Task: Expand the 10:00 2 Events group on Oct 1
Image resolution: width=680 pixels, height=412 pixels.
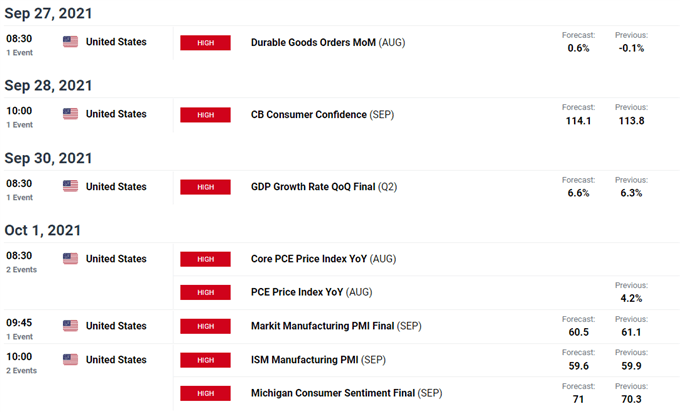Action: (x=22, y=370)
